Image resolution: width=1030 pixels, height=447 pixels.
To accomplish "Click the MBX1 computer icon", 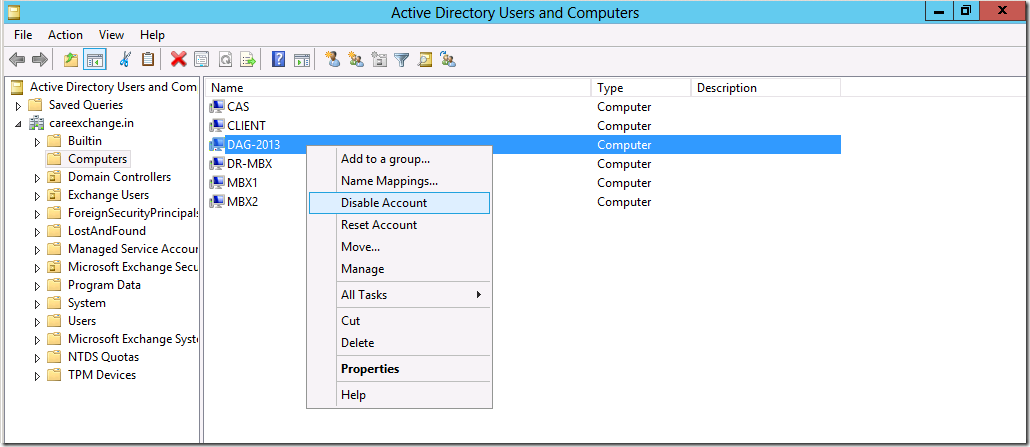I will [x=217, y=183].
